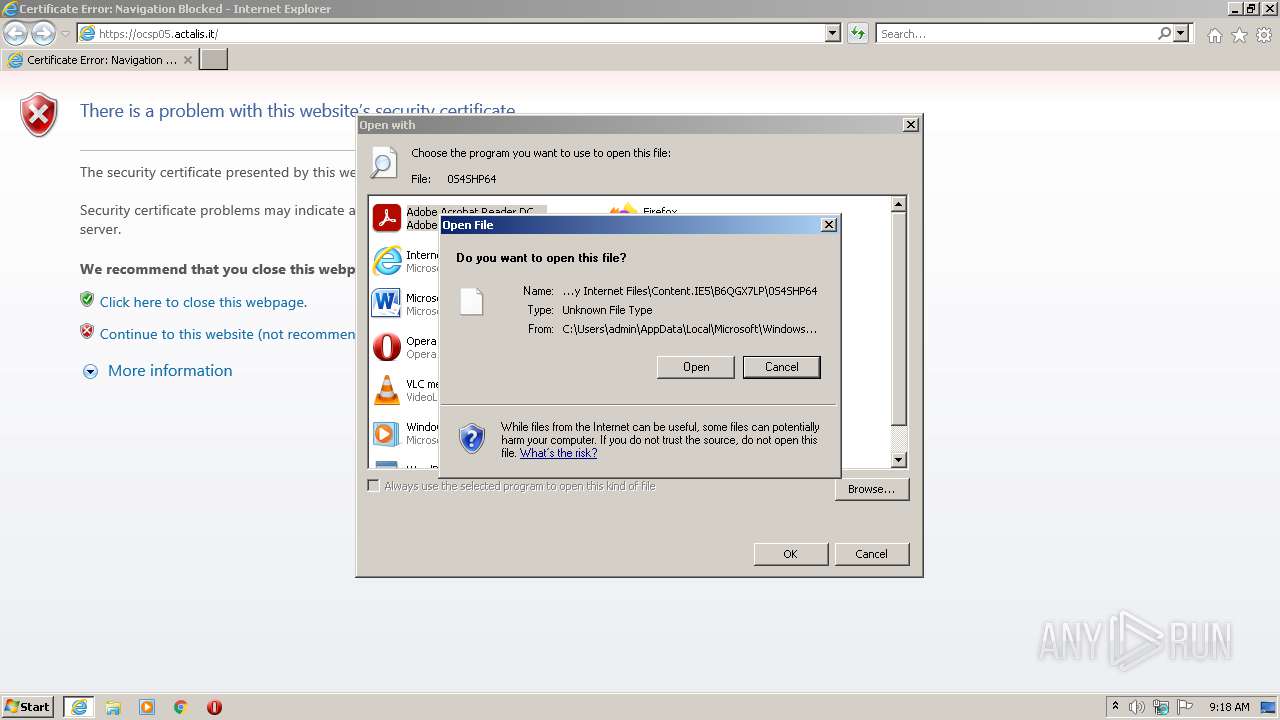Show hidden system tray icons
This screenshot has width=1280, height=720.
pyautogui.click(x=1115, y=706)
